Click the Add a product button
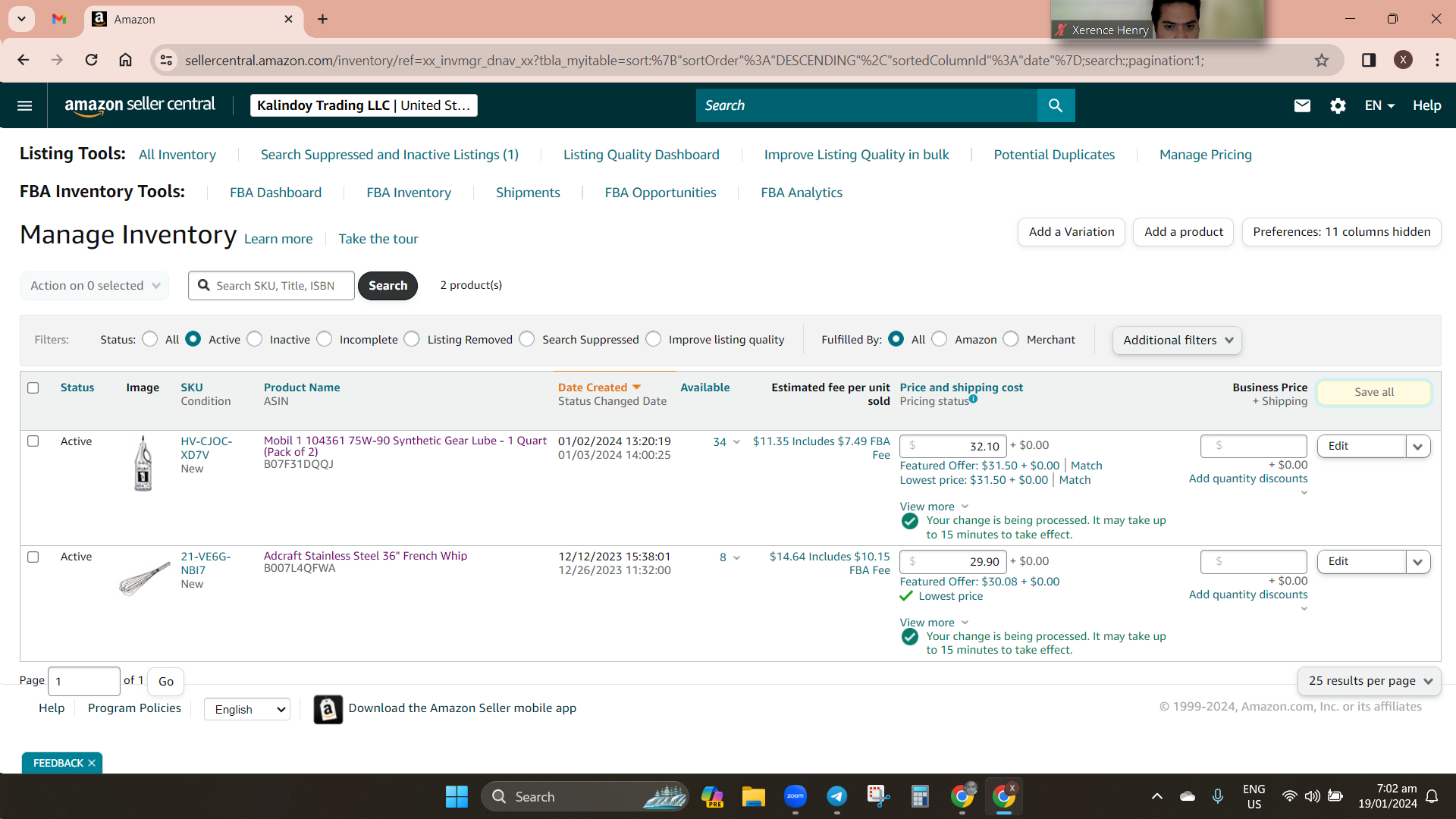Viewport: 1456px width, 819px height. coord(1184,232)
